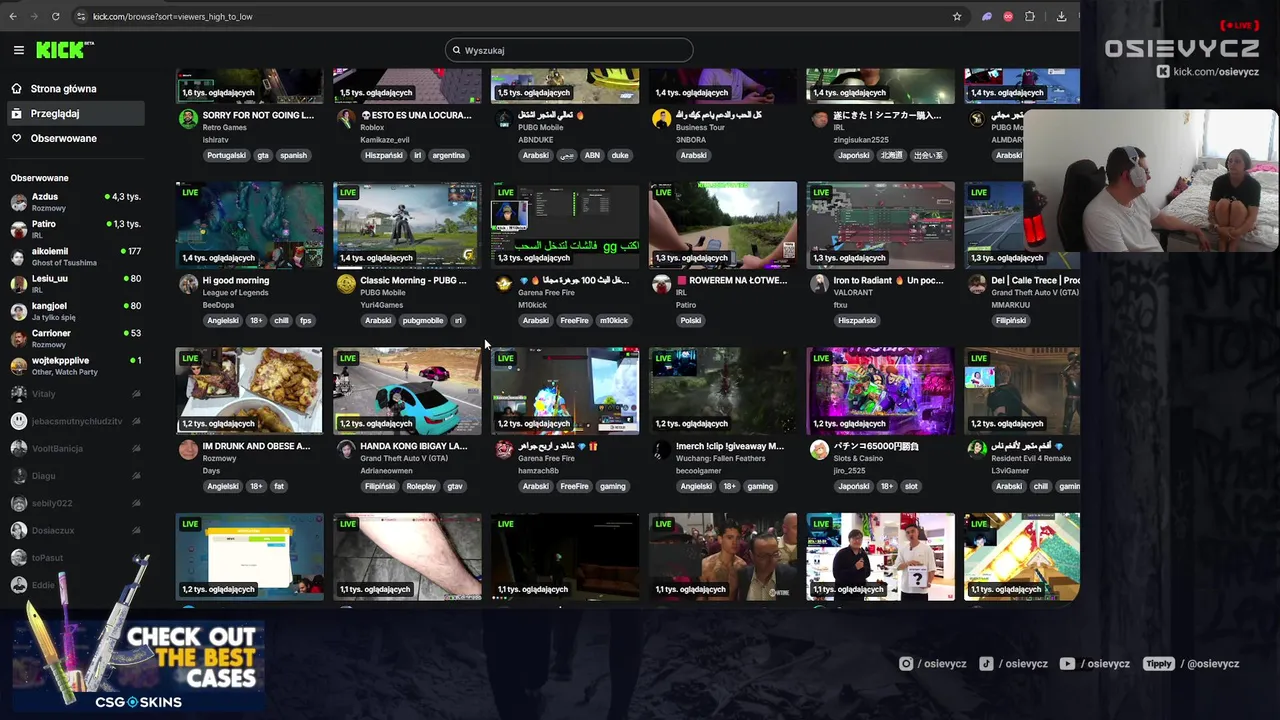This screenshot has height=720, width=1280.
Task: Open the Business Tour category link
Action: [x=699, y=128]
